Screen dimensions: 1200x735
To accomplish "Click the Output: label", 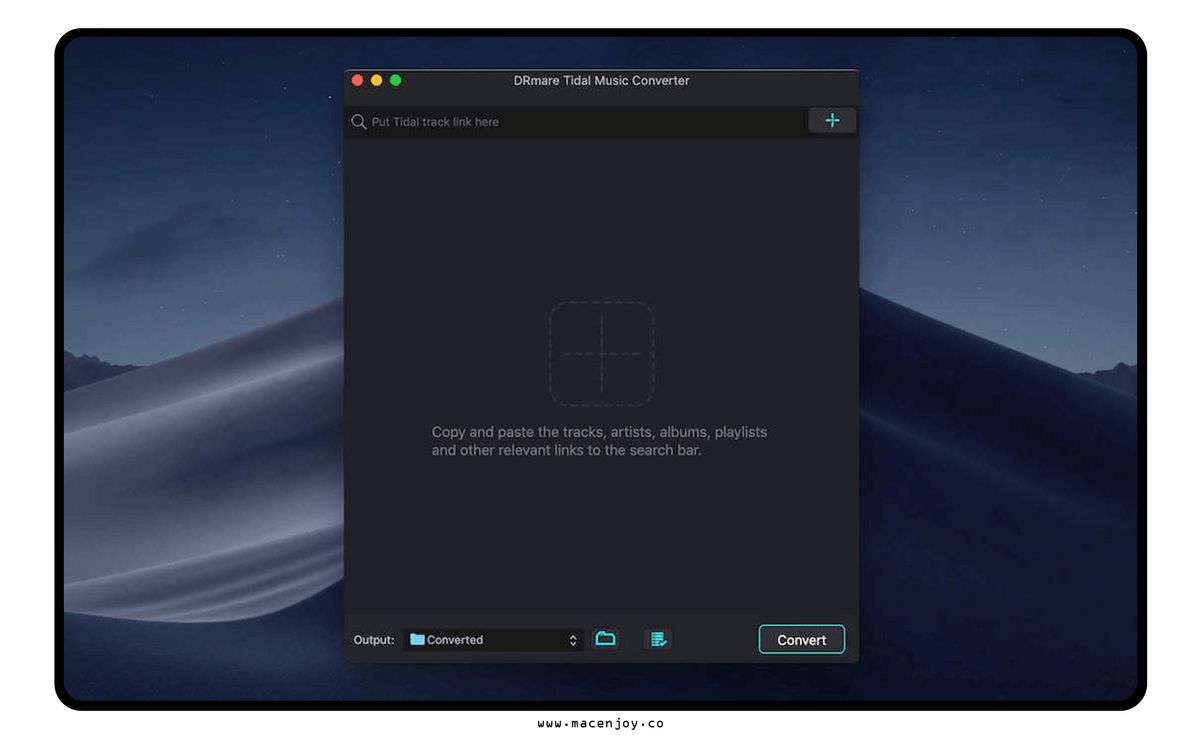I will pyautogui.click(x=374, y=640).
